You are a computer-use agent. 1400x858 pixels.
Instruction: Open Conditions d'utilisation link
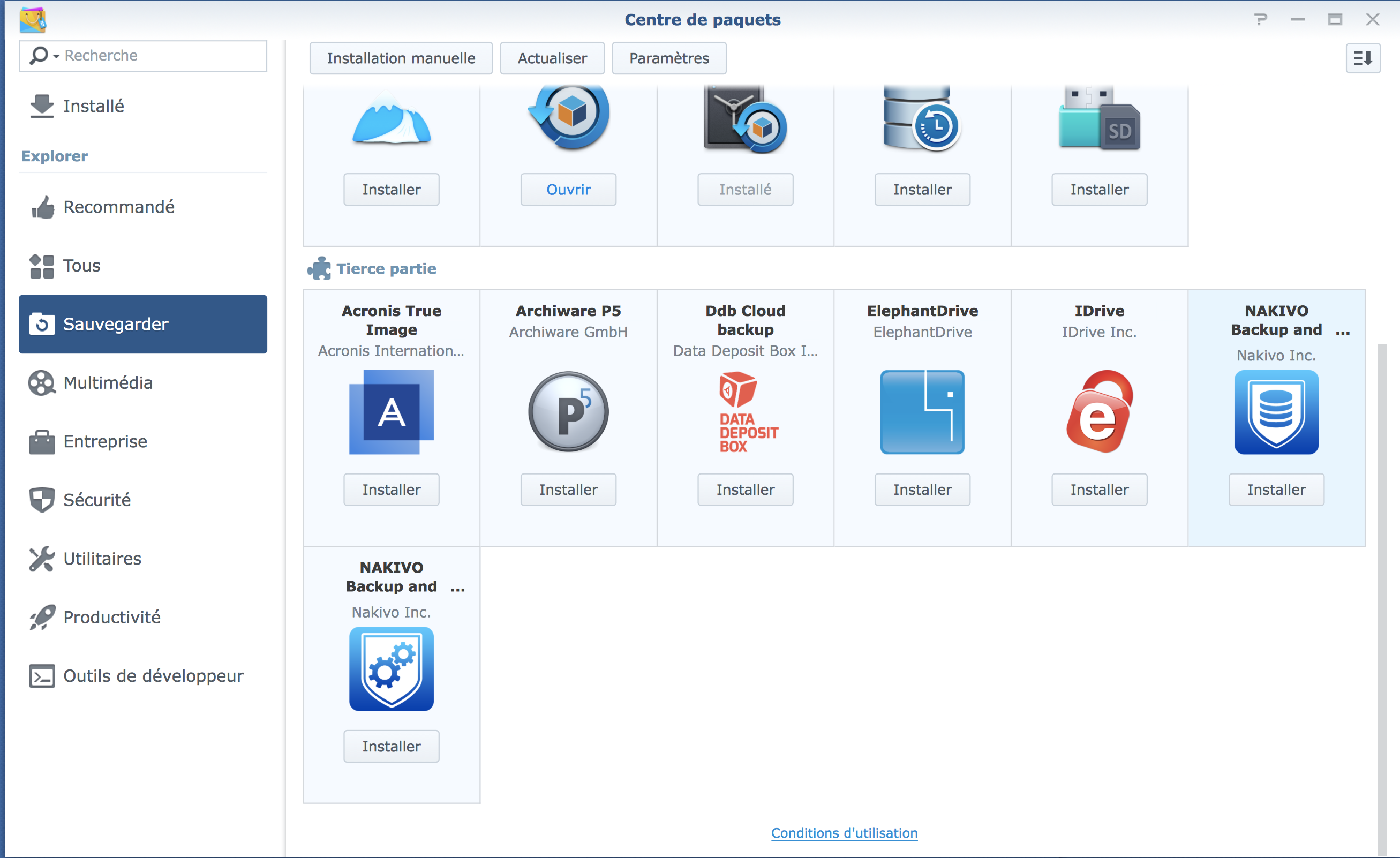pyautogui.click(x=844, y=833)
